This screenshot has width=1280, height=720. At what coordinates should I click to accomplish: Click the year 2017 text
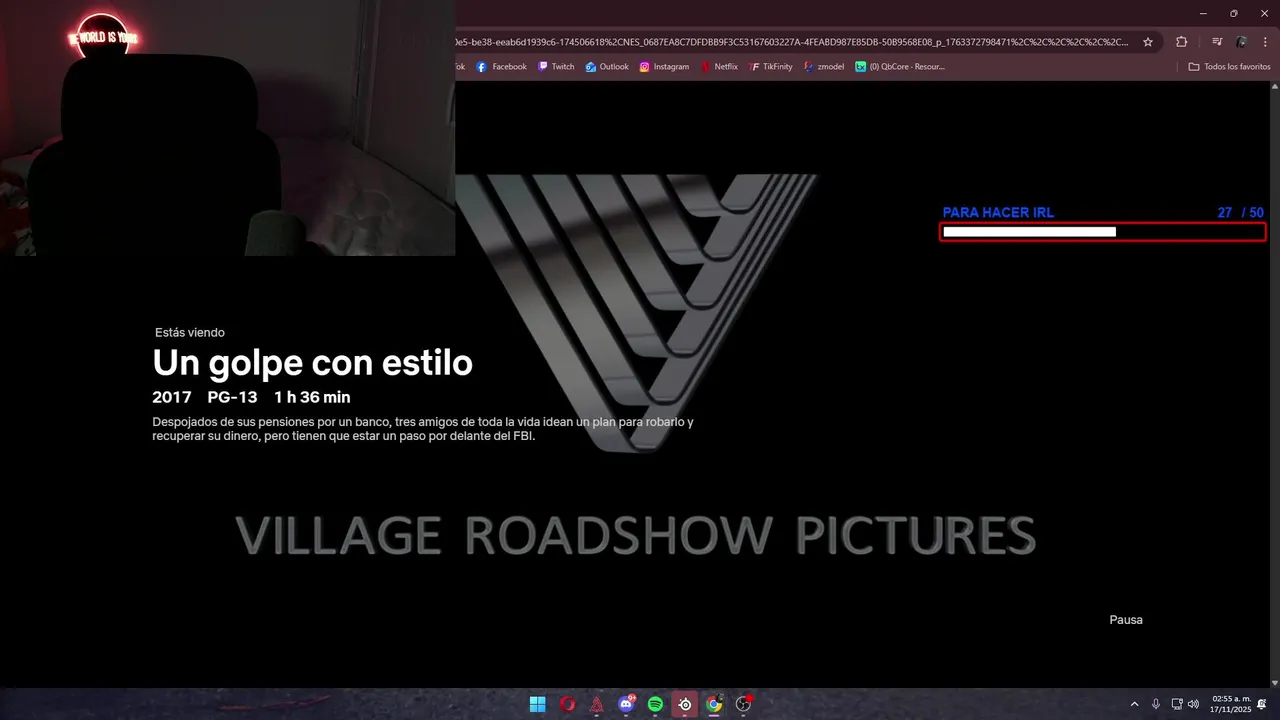172,397
